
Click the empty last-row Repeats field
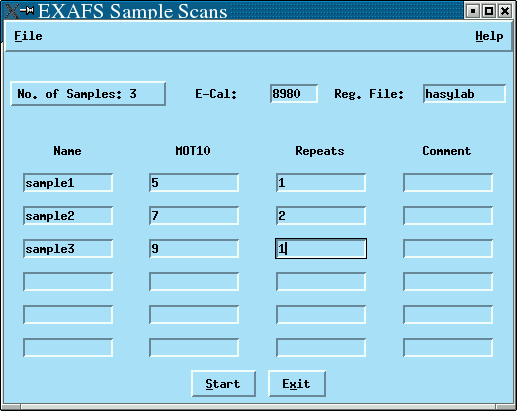tap(321, 348)
